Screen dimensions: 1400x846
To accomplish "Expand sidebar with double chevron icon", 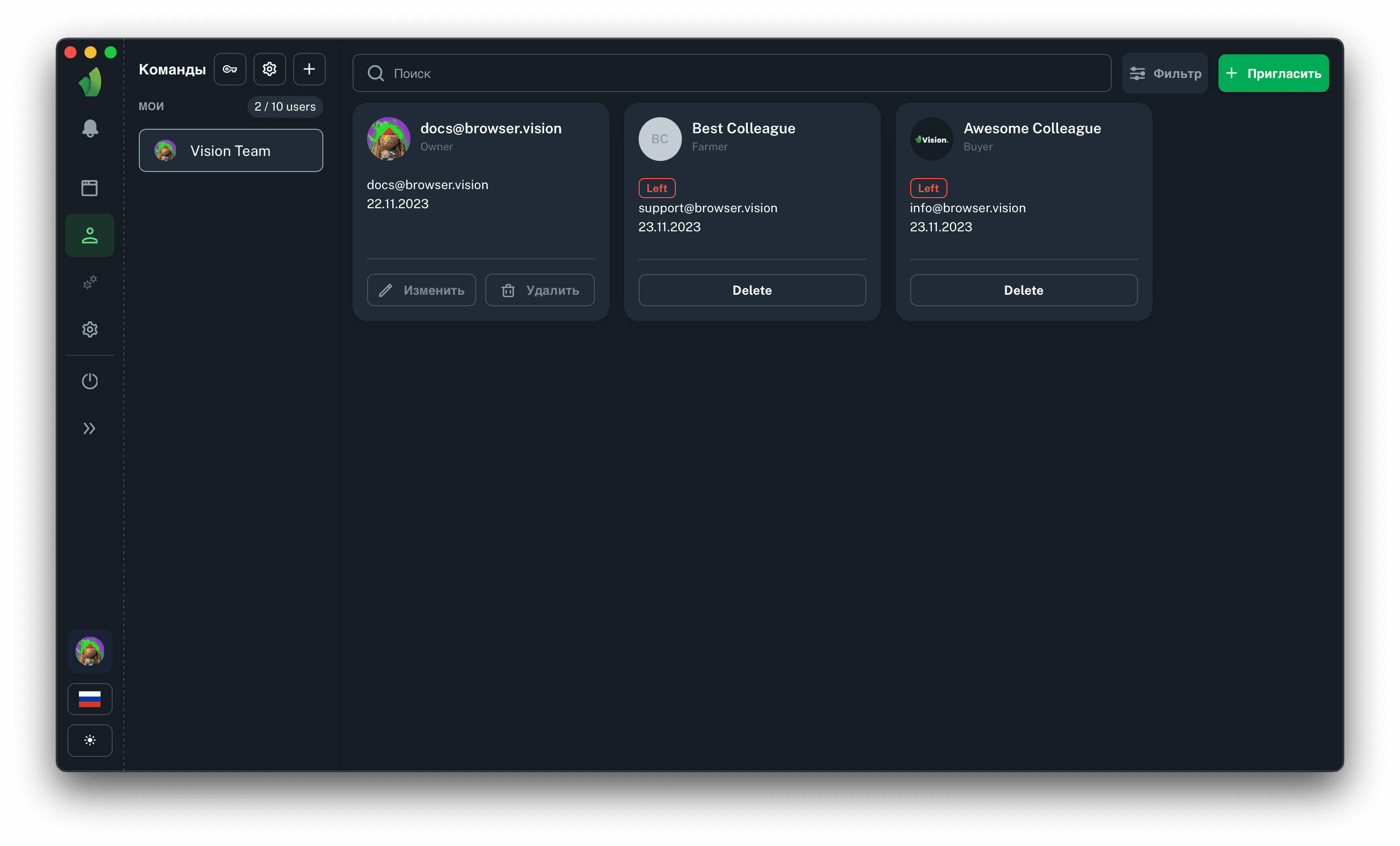I will point(90,429).
